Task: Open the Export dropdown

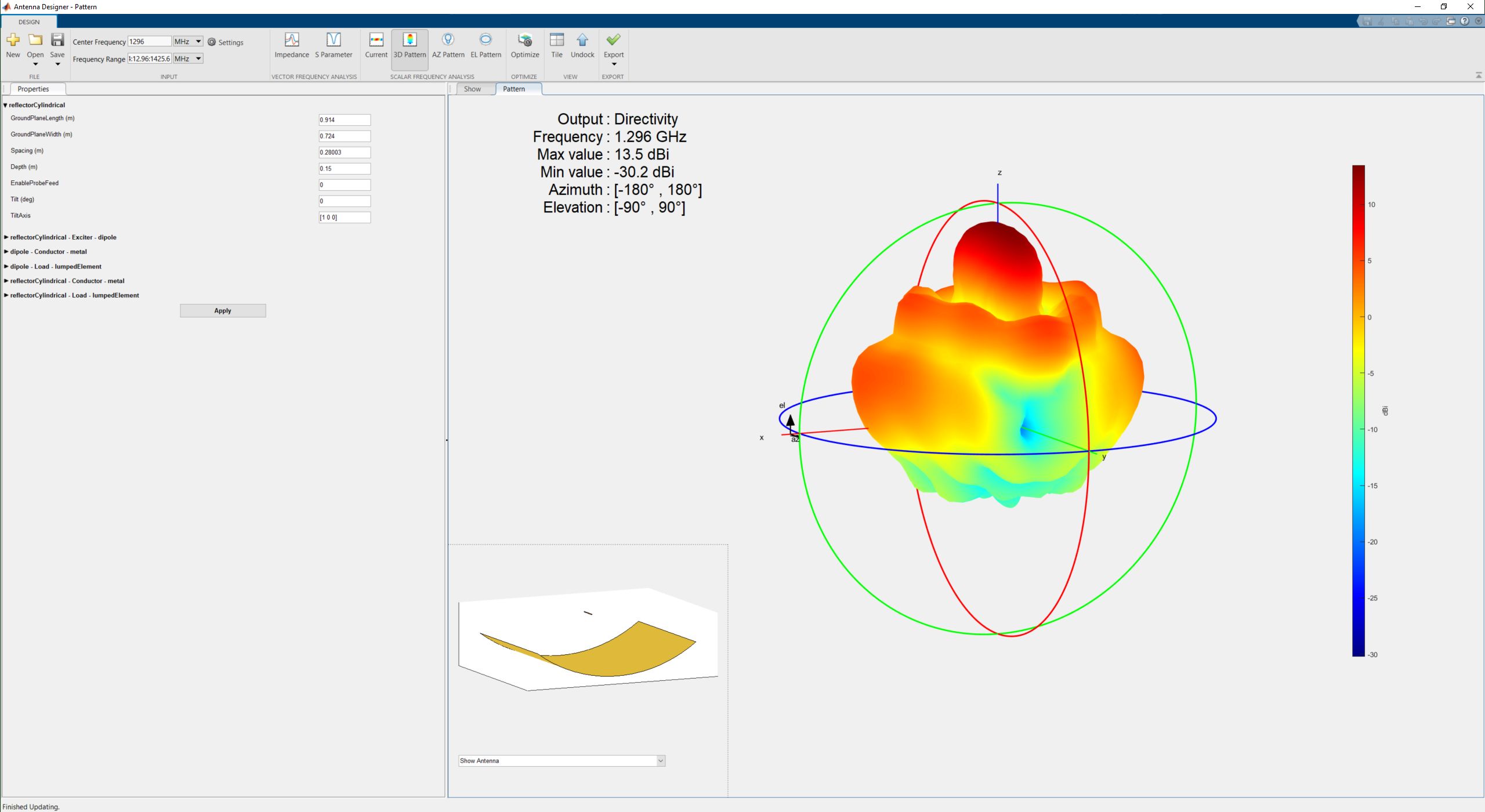Action: [x=613, y=49]
